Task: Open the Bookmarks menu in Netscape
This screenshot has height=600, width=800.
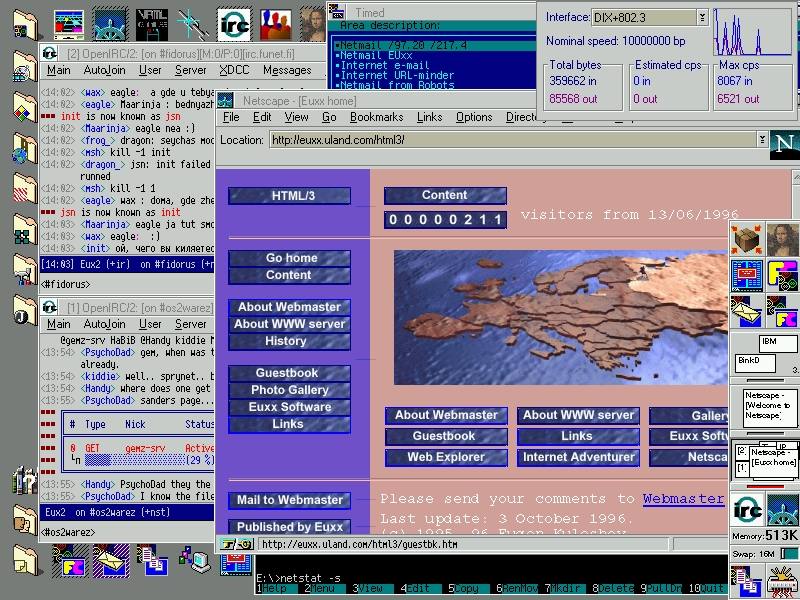Action: [x=376, y=117]
